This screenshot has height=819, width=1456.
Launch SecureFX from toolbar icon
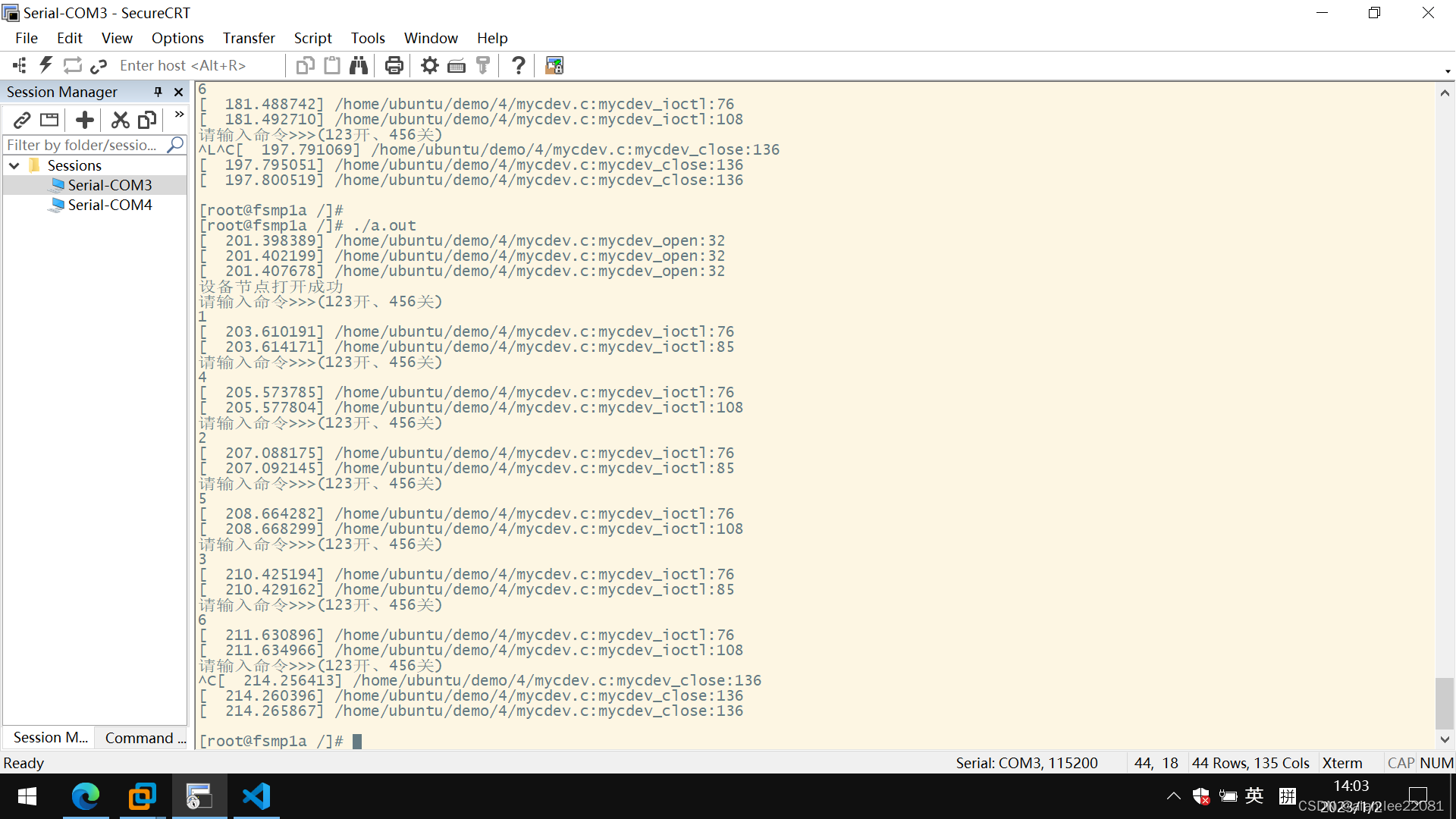pos(554,65)
